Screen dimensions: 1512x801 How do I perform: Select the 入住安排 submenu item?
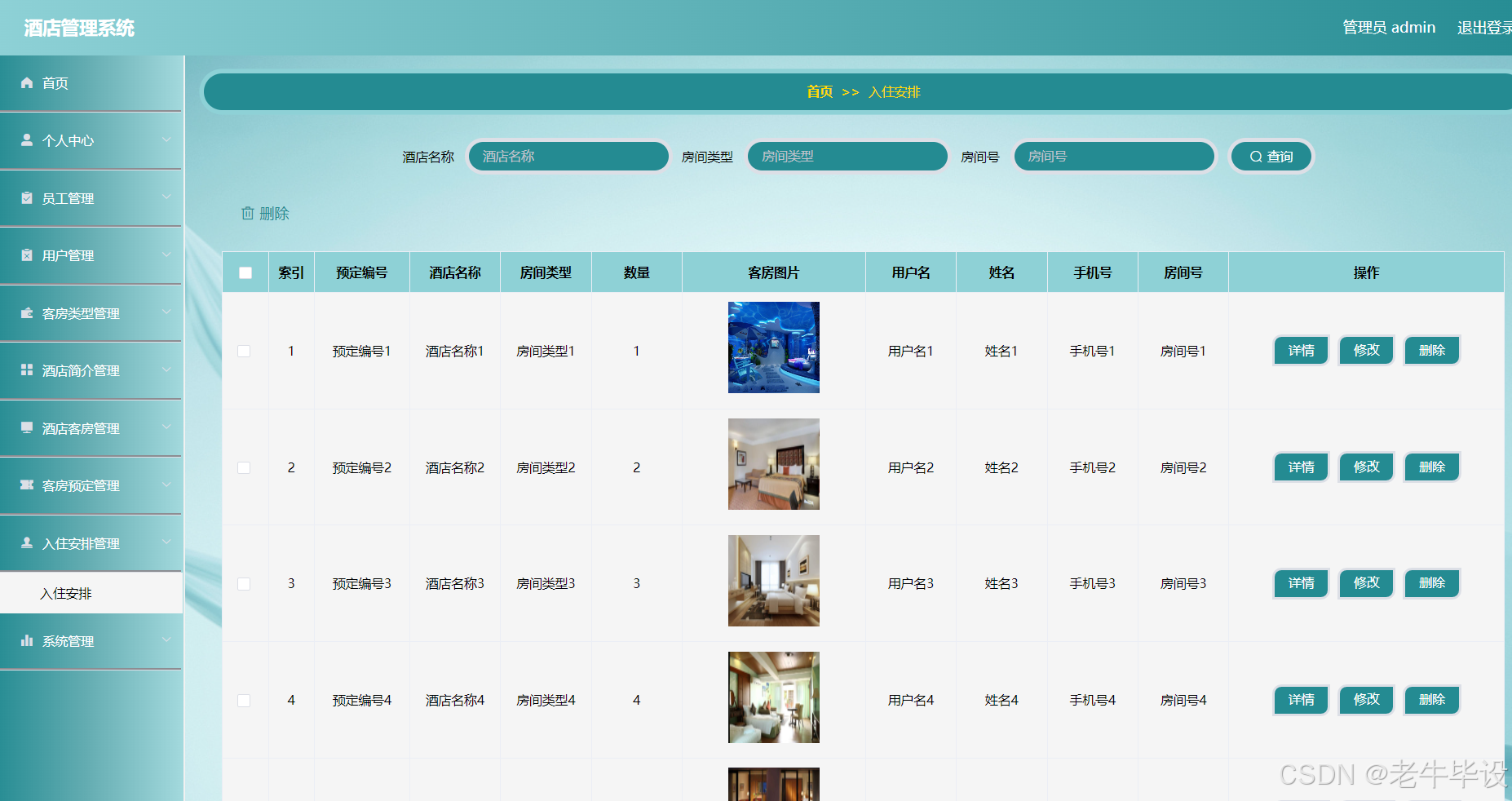pos(91,593)
